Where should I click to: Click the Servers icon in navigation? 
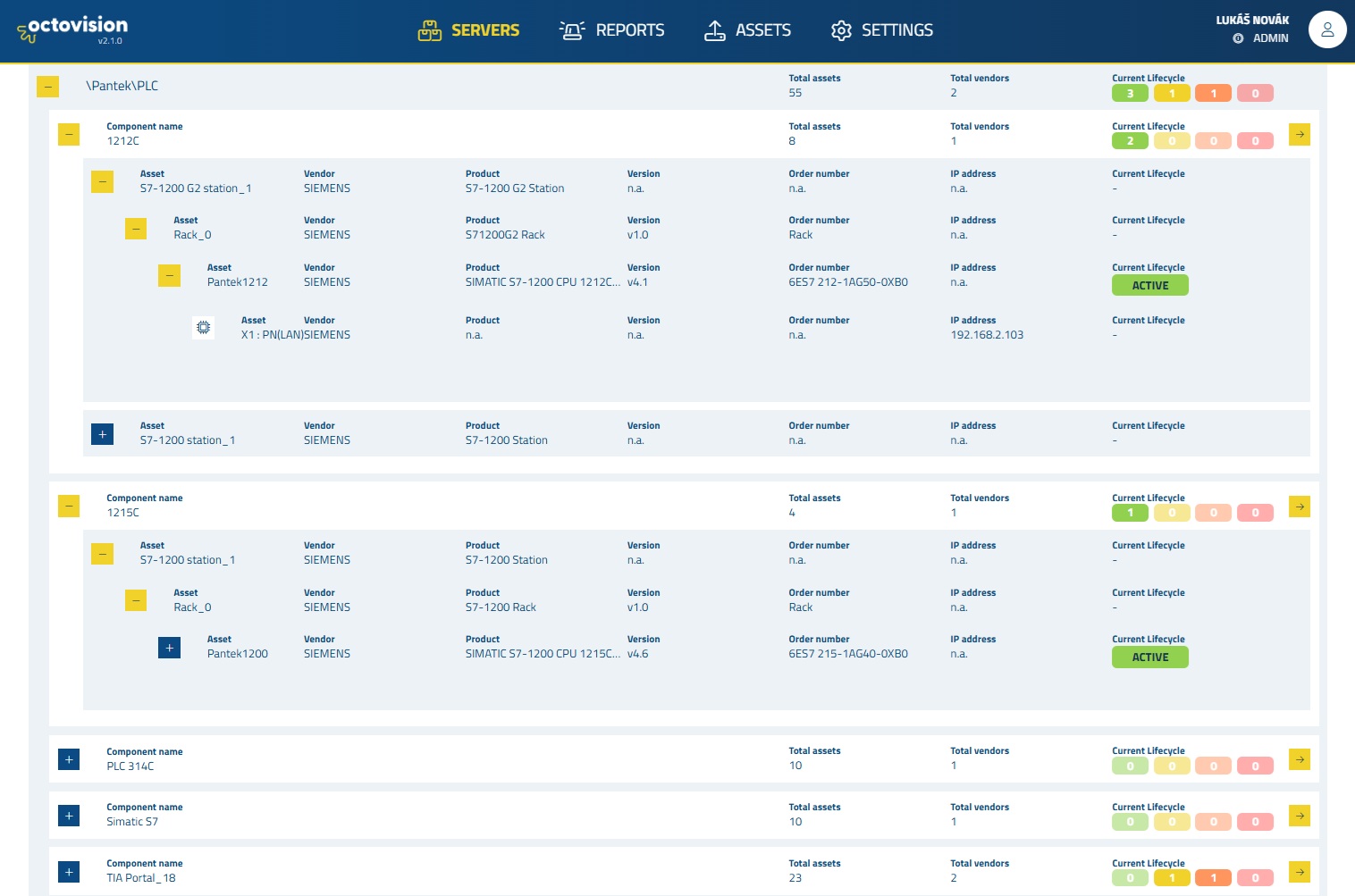click(x=430, y=30)
